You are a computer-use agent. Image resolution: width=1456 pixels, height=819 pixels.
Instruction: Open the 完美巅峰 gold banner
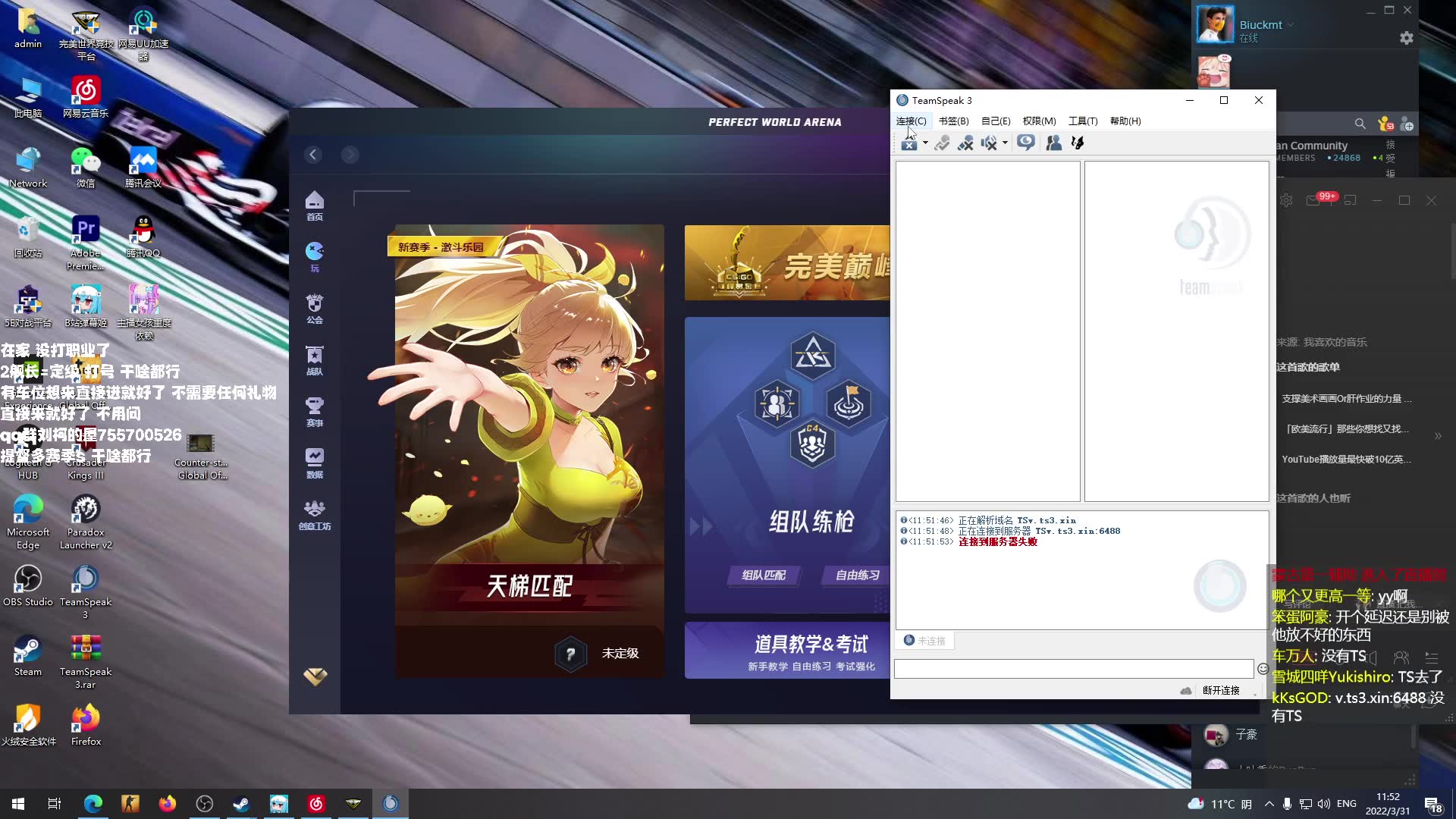tap(787, 263)
